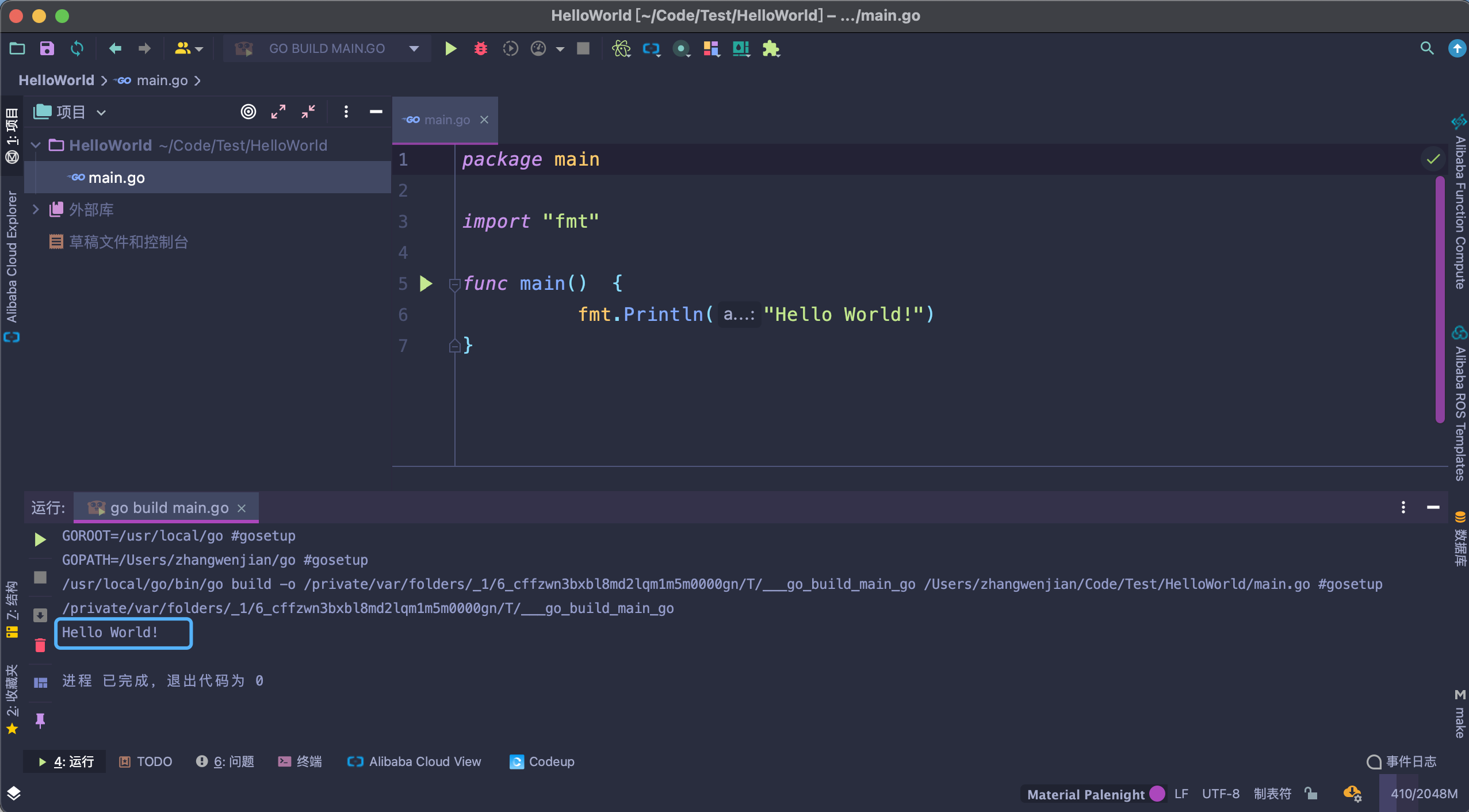The image size is (1469, 812).
Task: Click the locate target icon in project panel
Action: [248, 112]
